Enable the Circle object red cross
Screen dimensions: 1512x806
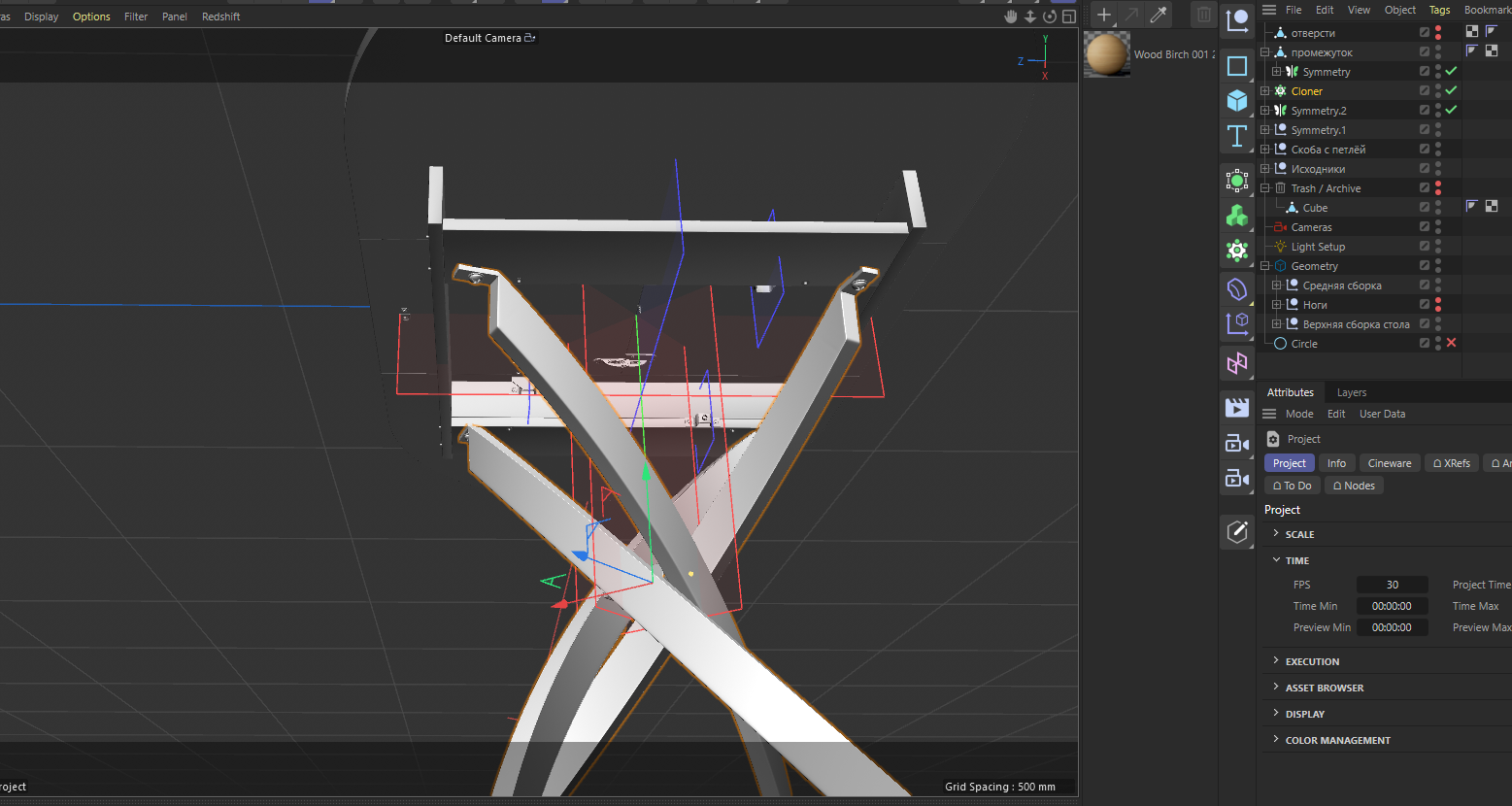click(1451, 344)
